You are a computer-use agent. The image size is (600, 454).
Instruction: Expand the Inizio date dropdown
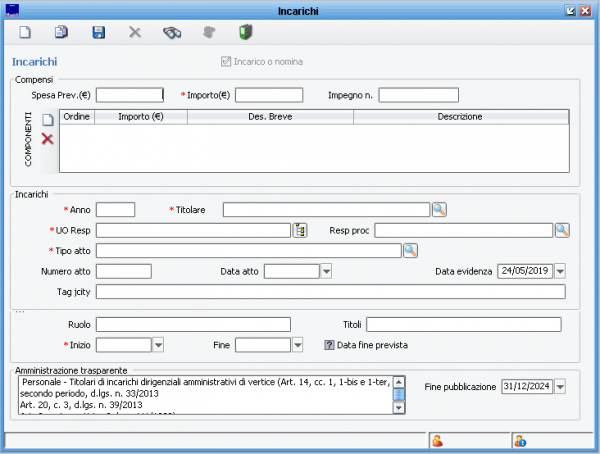pyautogui.click(x=158, y=345)
